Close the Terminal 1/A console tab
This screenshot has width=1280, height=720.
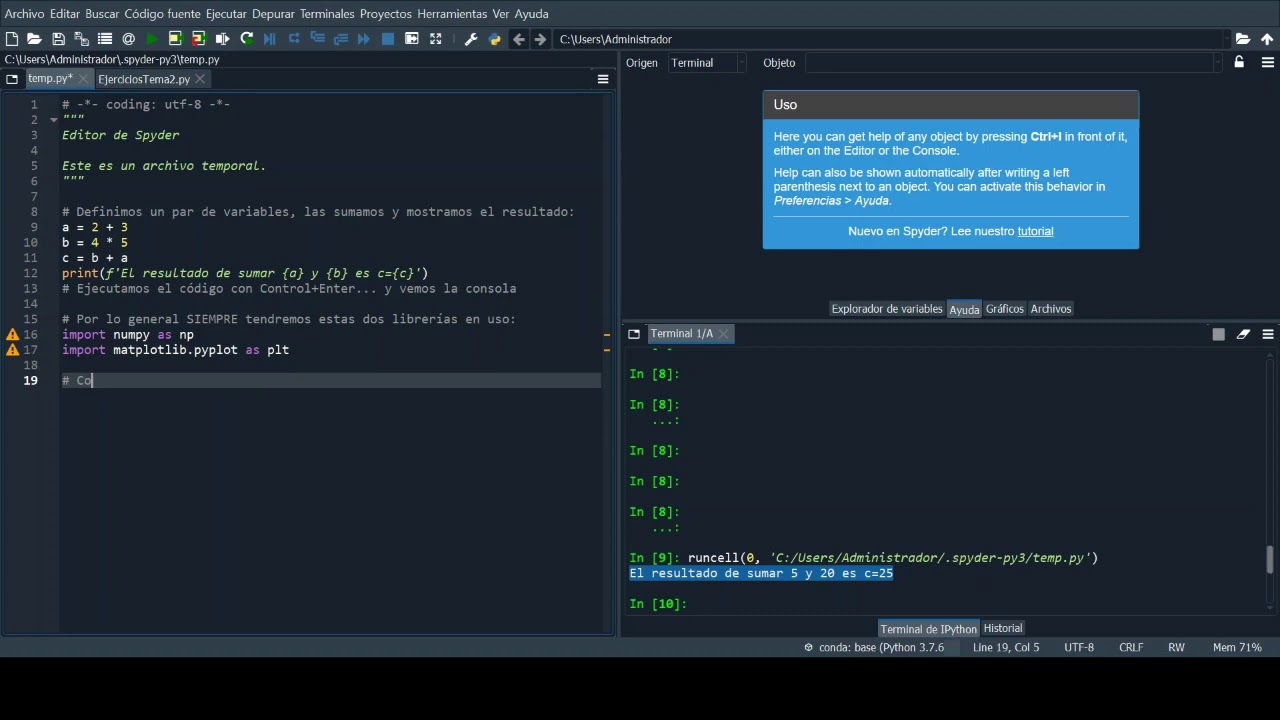point(724,334)
